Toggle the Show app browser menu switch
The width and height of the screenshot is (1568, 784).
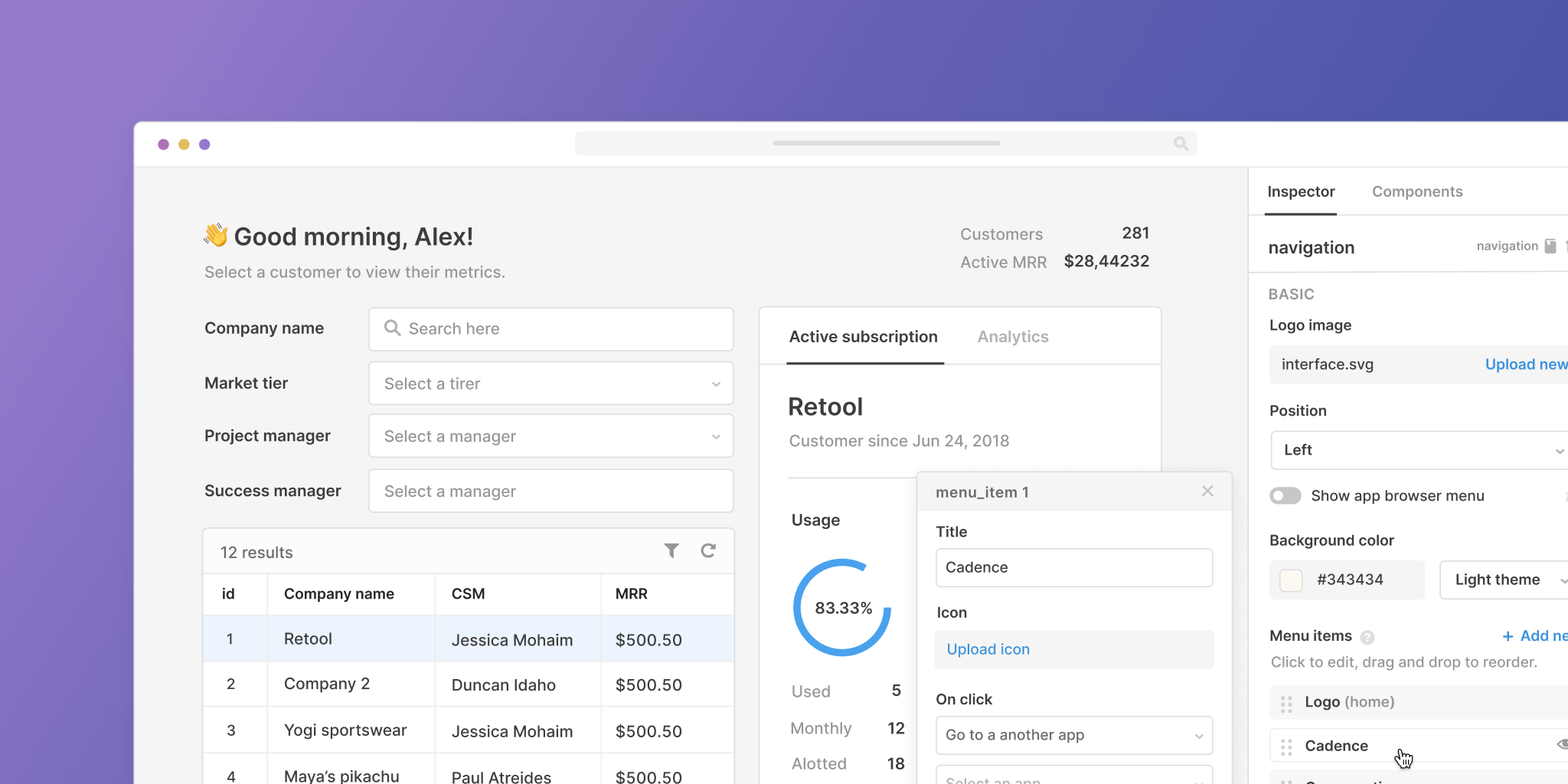pyautogui.click(x=1285, y=496)
